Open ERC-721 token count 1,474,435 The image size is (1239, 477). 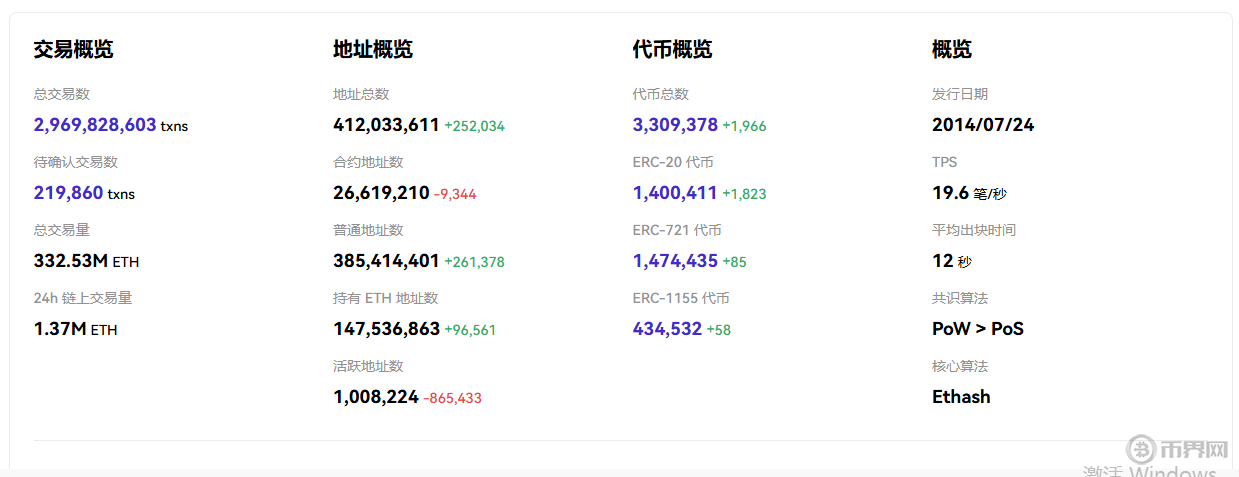pos(675,261)
